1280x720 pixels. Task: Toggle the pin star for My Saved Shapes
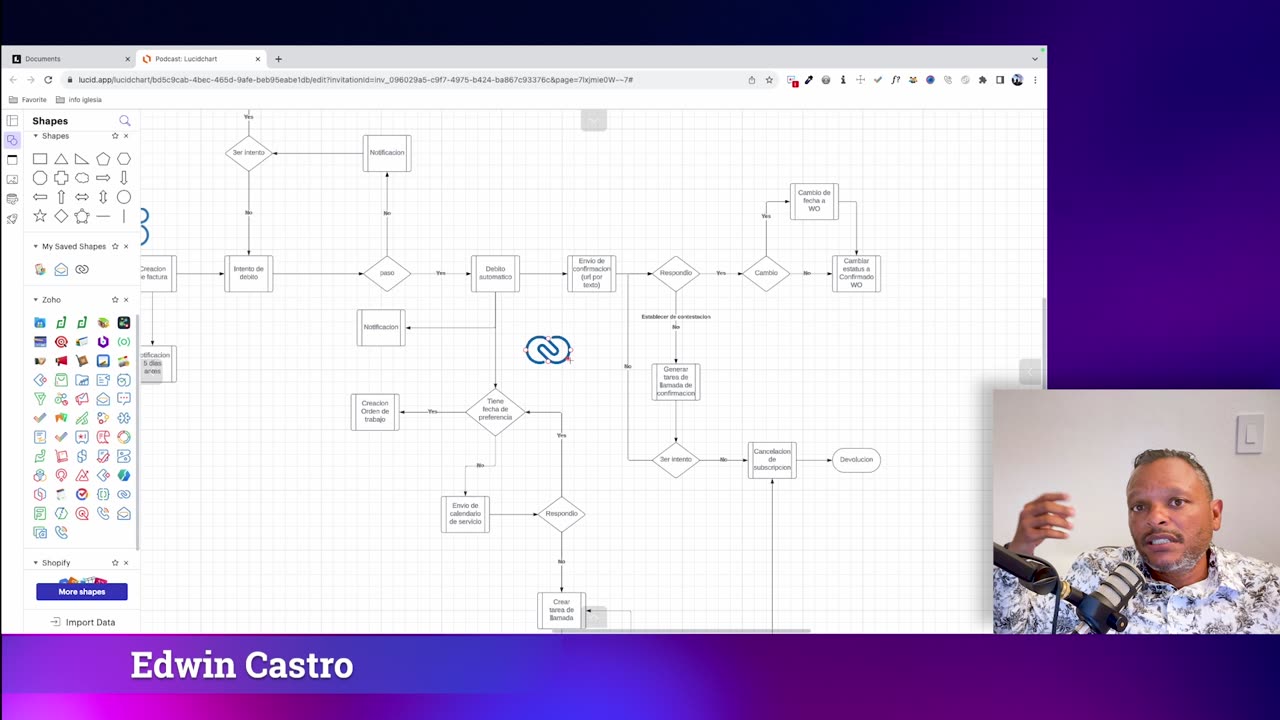pos(115,246)
